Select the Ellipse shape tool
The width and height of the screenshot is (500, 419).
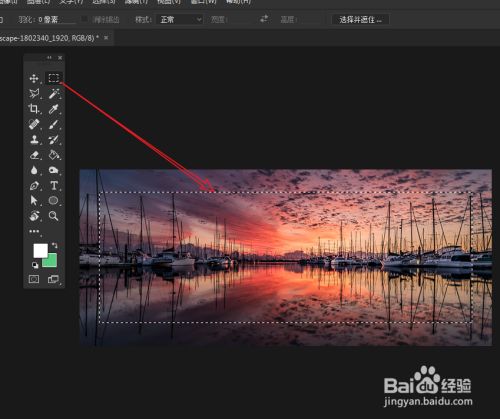[53, 200]
